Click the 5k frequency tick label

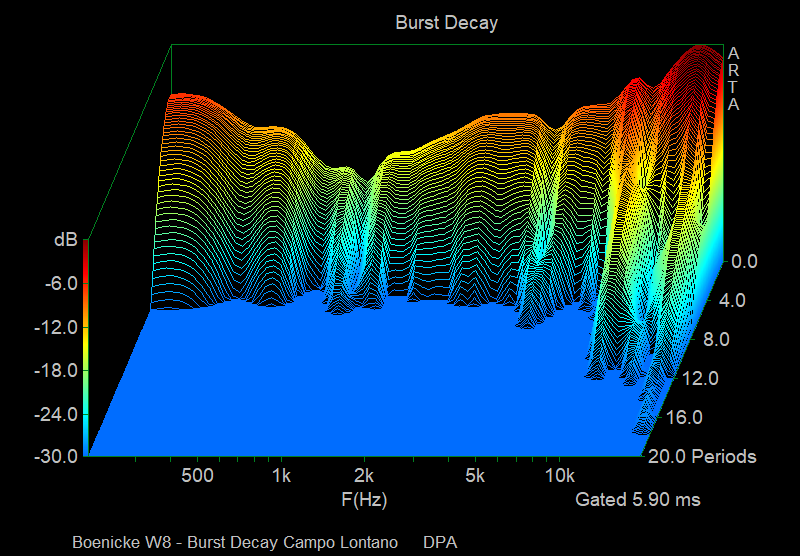click(475, 474)
